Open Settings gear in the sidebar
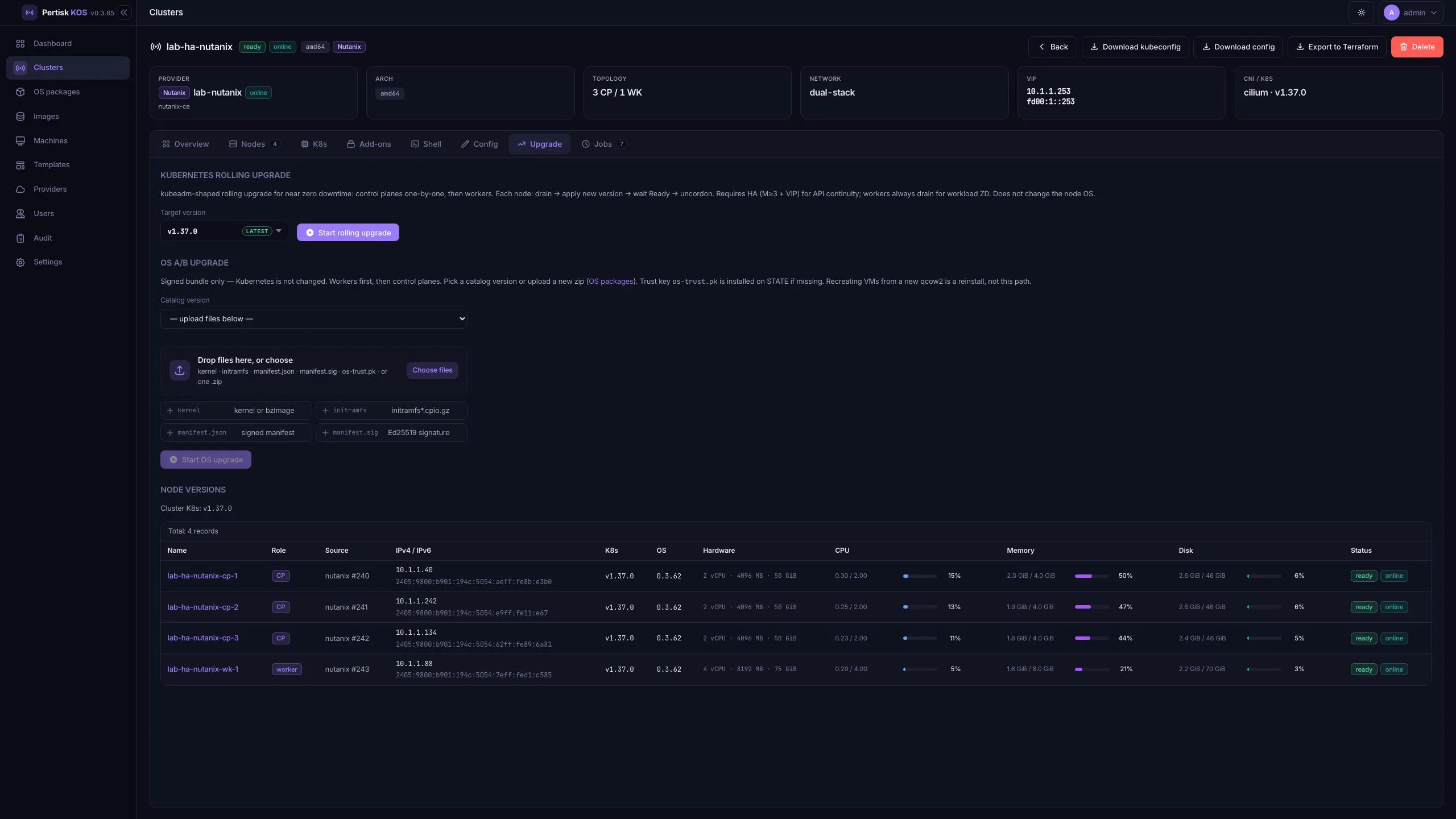Image resolution: width=1456 pixels, height=819 pixels. [20, 262]
